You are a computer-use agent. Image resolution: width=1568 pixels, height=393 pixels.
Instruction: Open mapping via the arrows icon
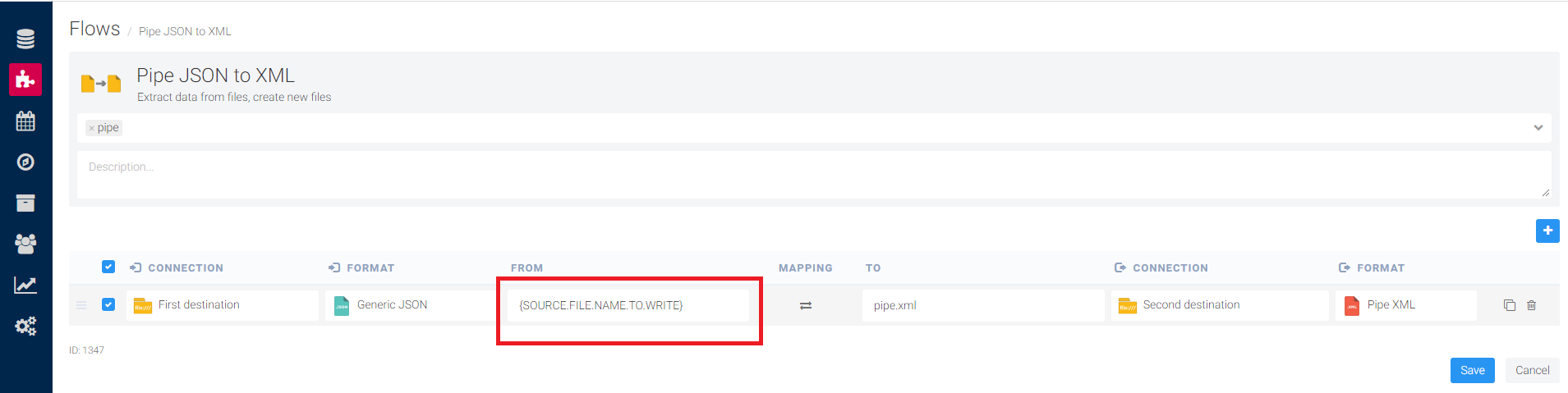806,305
